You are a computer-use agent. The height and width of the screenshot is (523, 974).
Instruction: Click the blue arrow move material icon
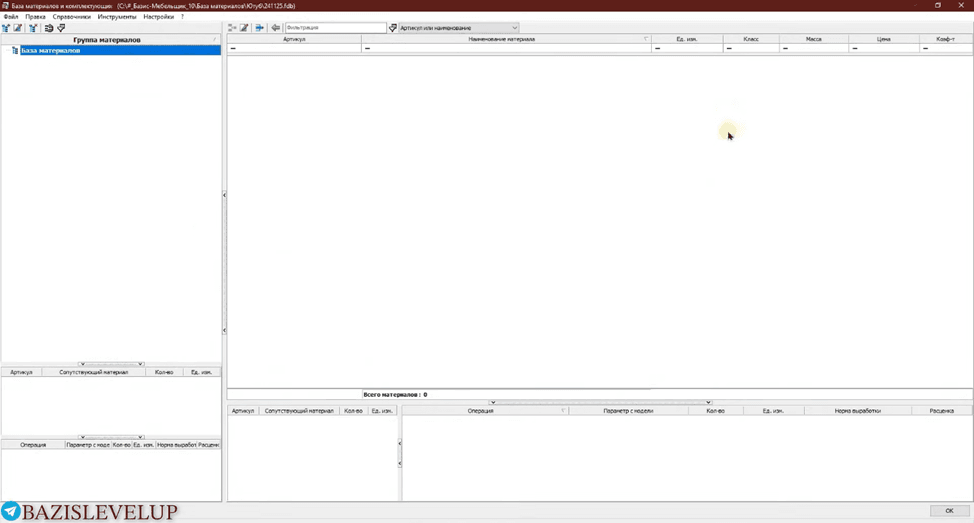tap(260, 28)
